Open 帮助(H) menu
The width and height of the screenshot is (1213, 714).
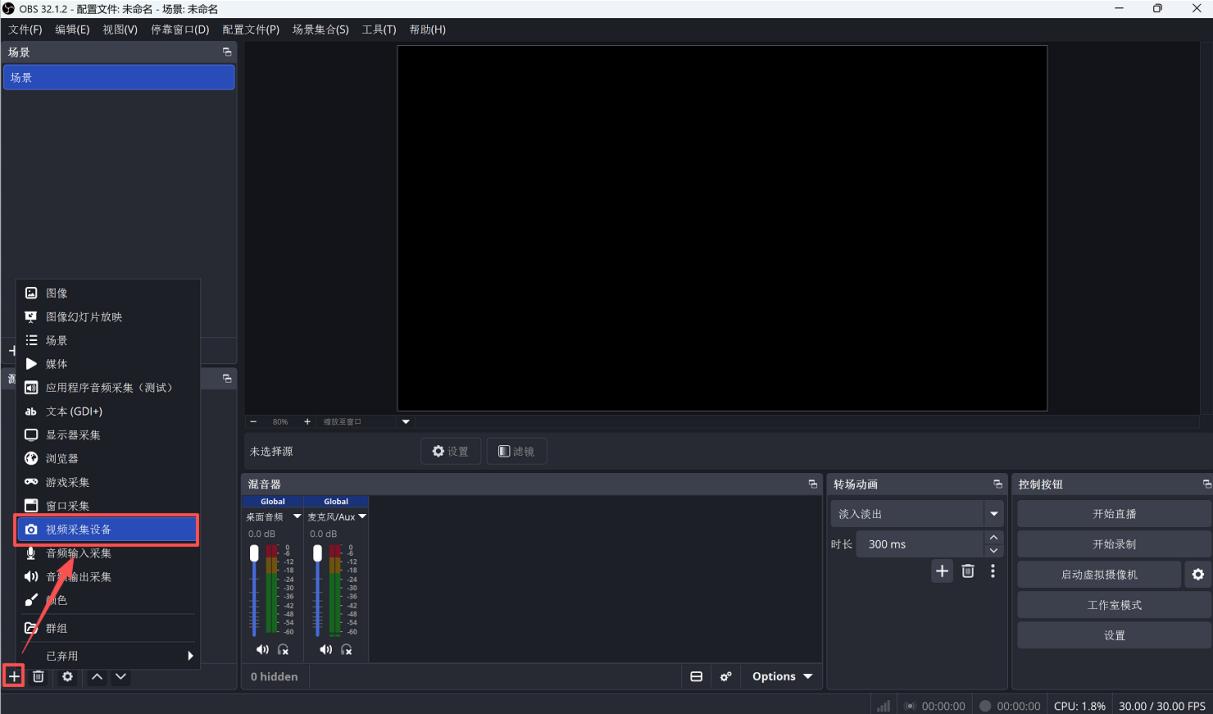tap(427, 30)
